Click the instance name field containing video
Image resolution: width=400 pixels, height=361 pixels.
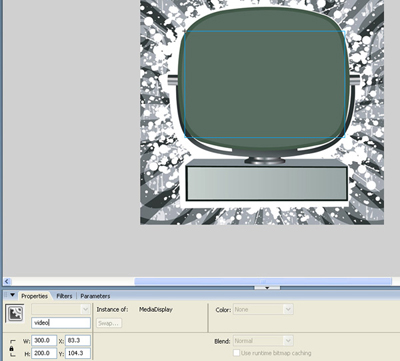61,323
